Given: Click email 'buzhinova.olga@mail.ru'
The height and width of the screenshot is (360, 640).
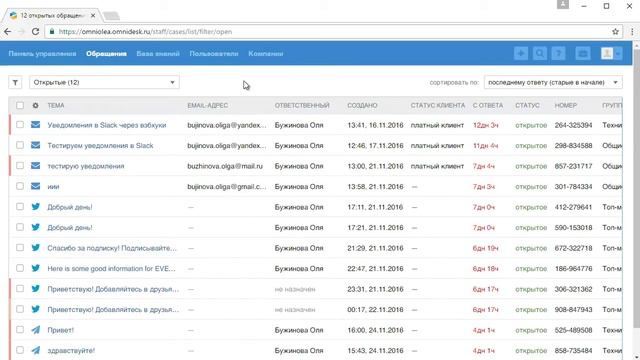Looking at the screenshot, I should click(x=225, y=166).
